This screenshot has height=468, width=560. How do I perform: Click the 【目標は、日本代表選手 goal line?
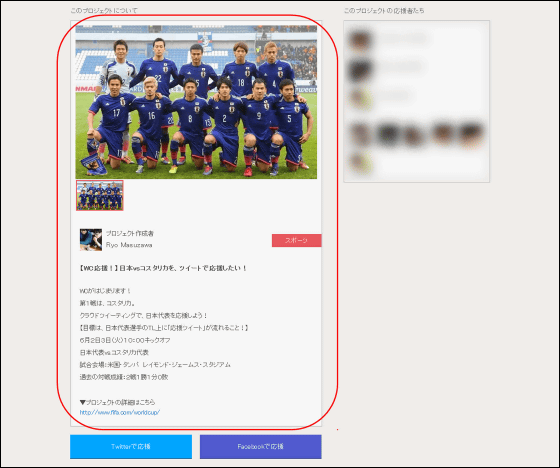164,328
